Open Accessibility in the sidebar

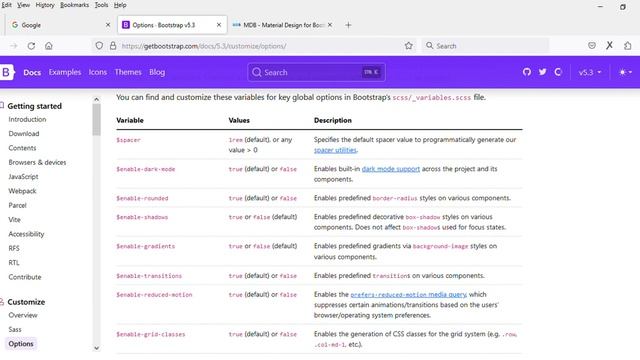[x=26, y=234]
